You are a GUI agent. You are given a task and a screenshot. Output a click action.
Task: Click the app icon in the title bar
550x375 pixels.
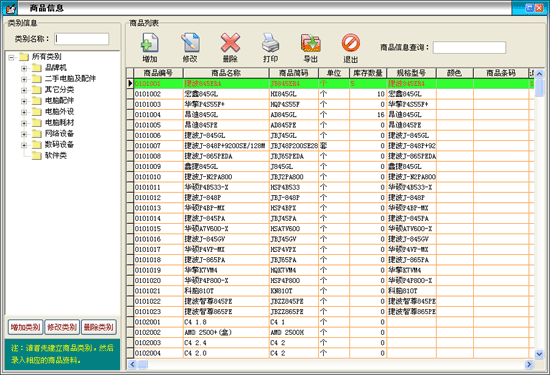[11, 8]
